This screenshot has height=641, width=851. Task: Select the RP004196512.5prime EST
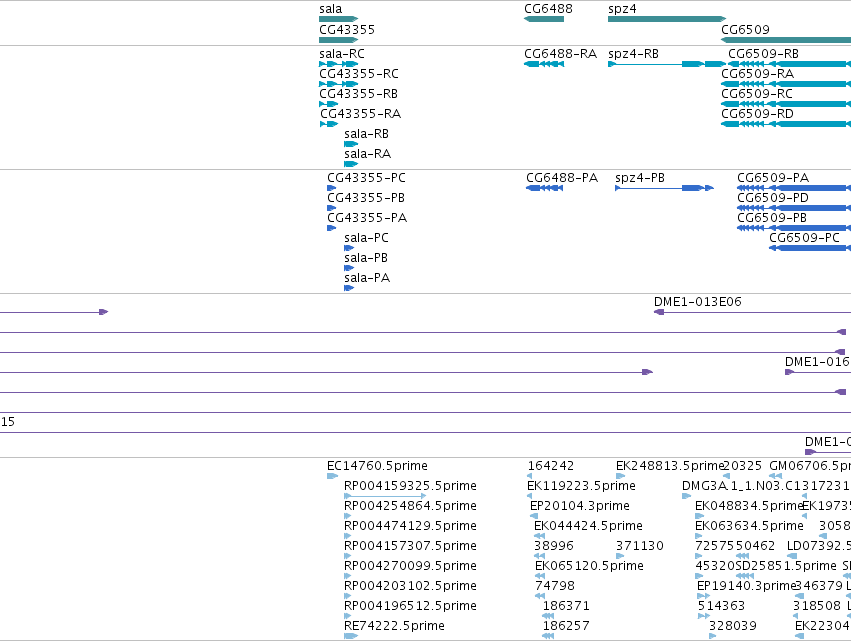(x=347, y=616)
